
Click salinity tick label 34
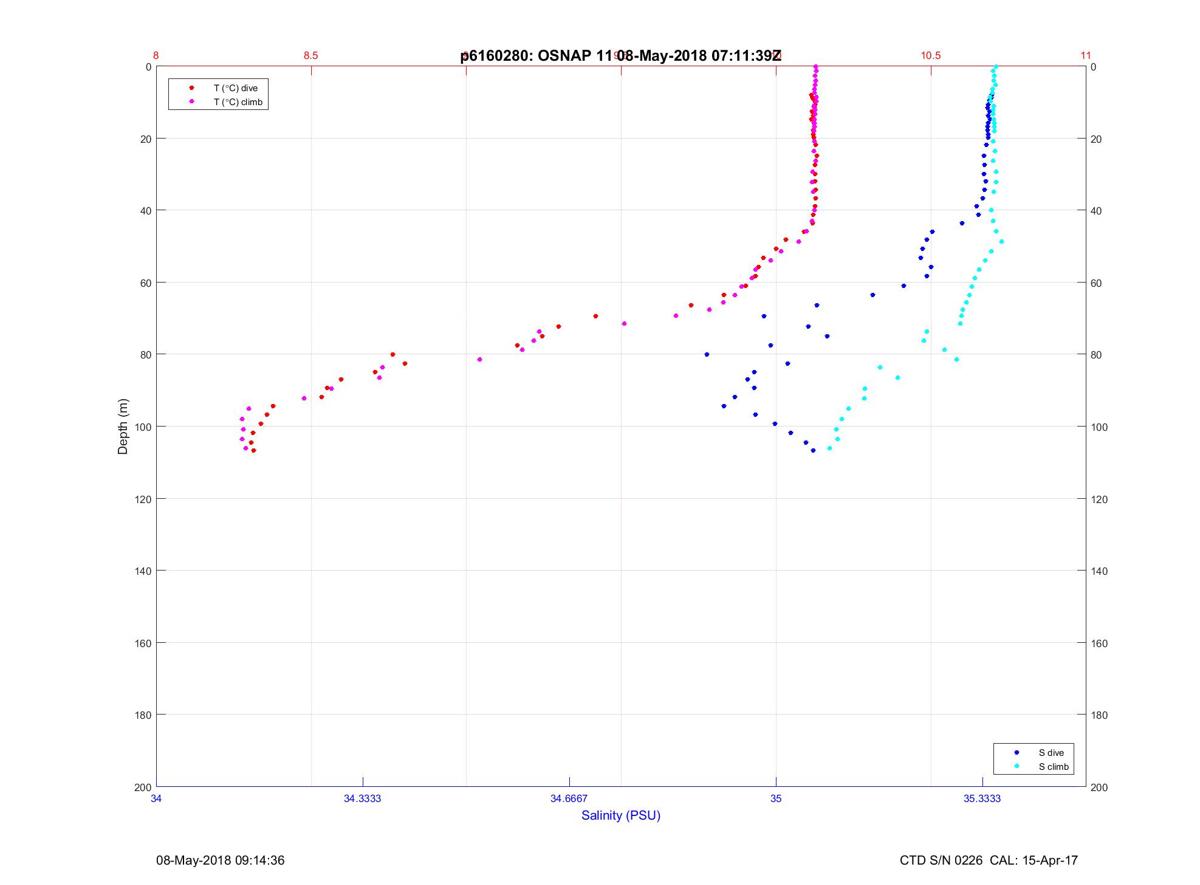(x=156, y=798)
